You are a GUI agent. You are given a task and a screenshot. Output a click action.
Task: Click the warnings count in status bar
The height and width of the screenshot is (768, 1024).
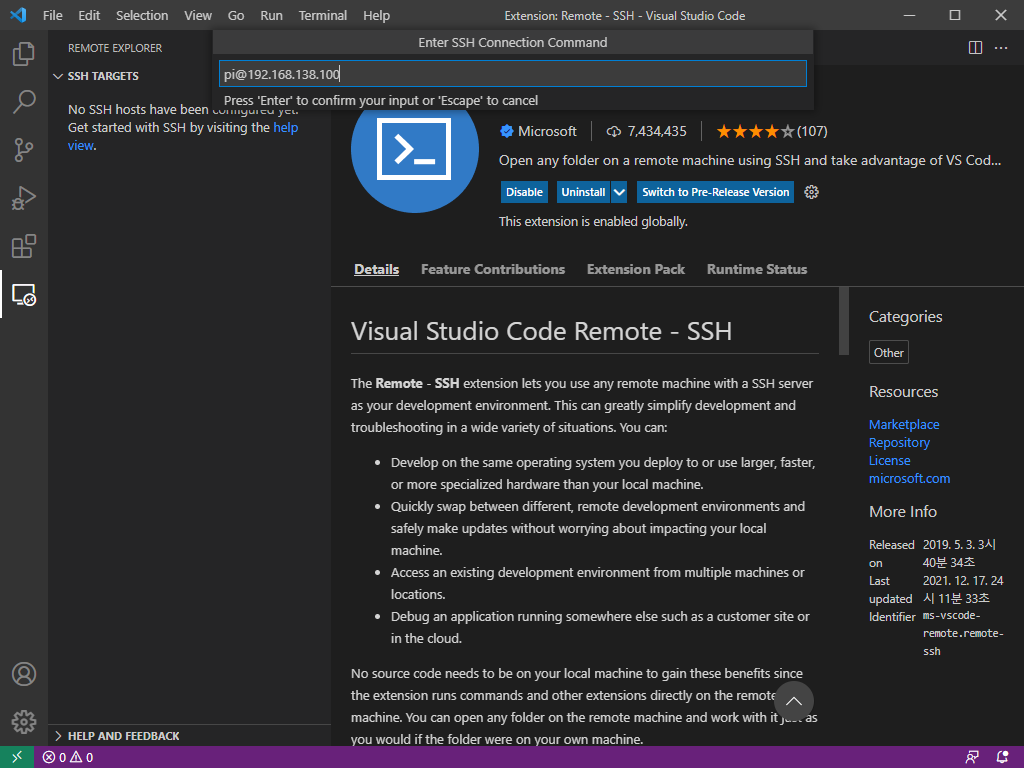pos(82,758)
